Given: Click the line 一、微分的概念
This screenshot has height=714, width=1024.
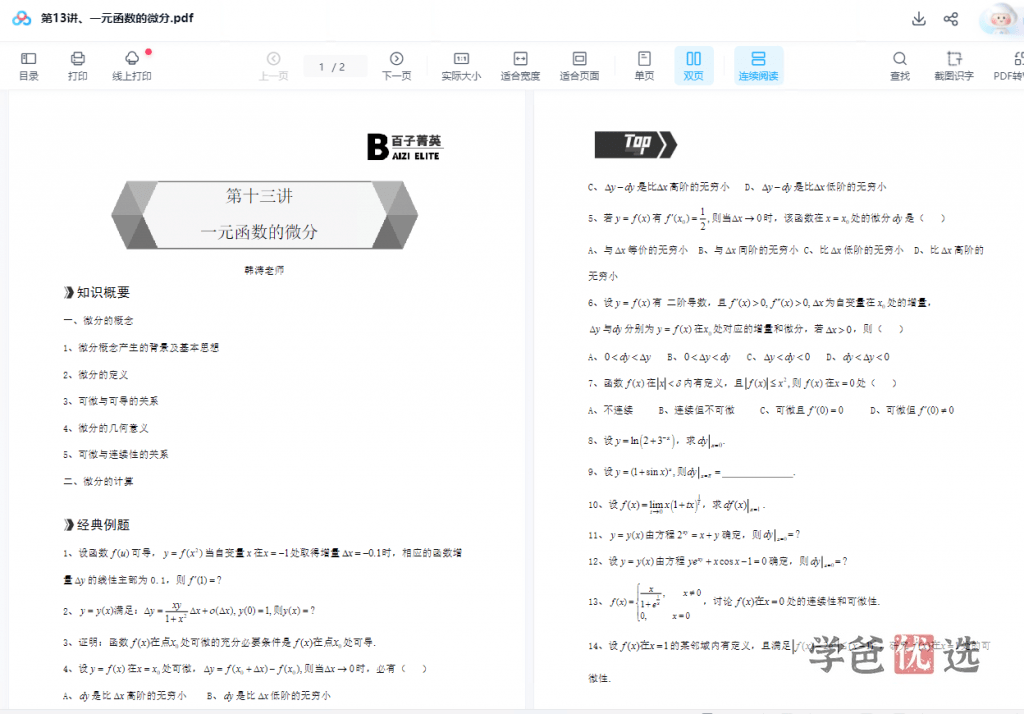Looking at the screenshot, I should click(x=99, y=321).
